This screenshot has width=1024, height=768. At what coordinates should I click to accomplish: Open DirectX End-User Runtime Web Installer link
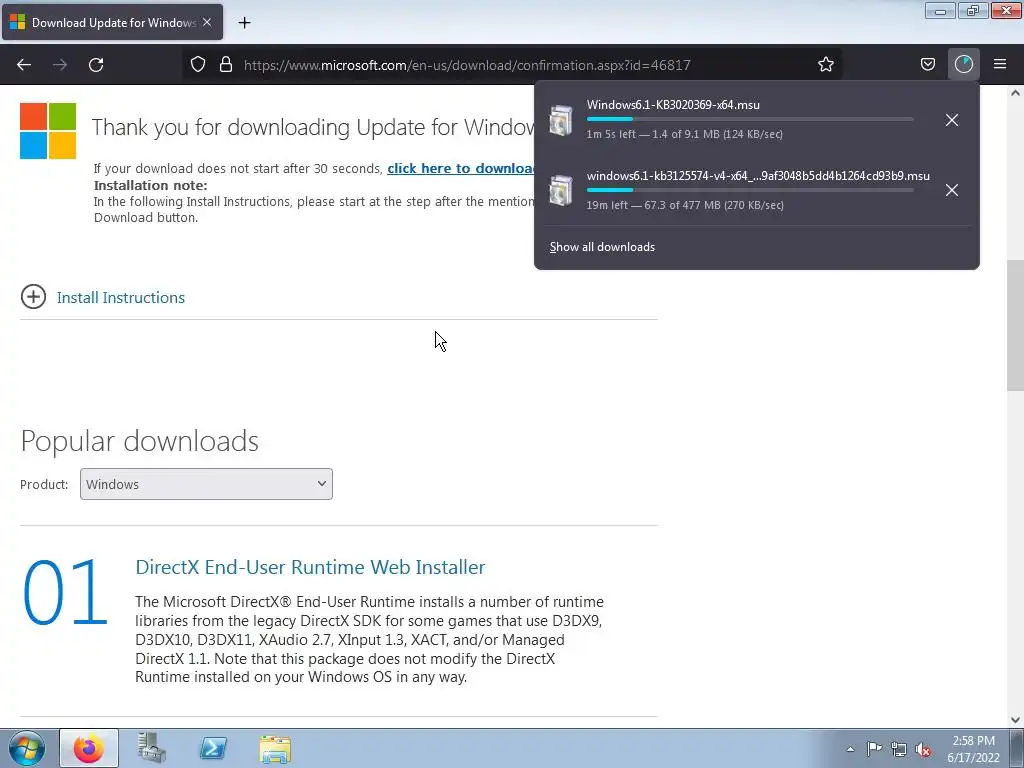pyautogui.click(x=310, y=567)
